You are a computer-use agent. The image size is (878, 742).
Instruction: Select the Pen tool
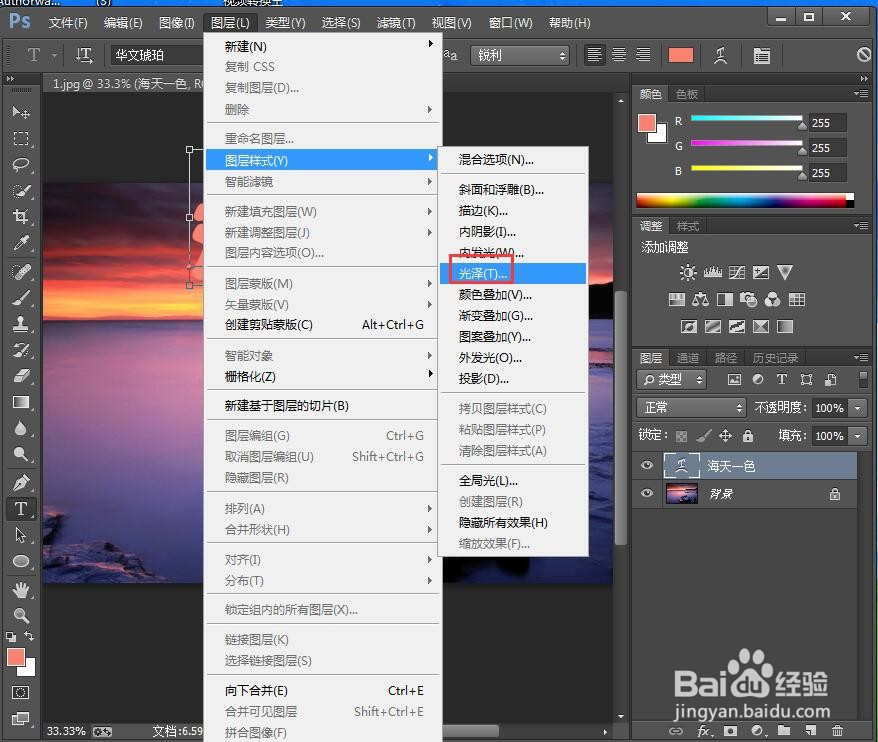[x=21, y=482]
